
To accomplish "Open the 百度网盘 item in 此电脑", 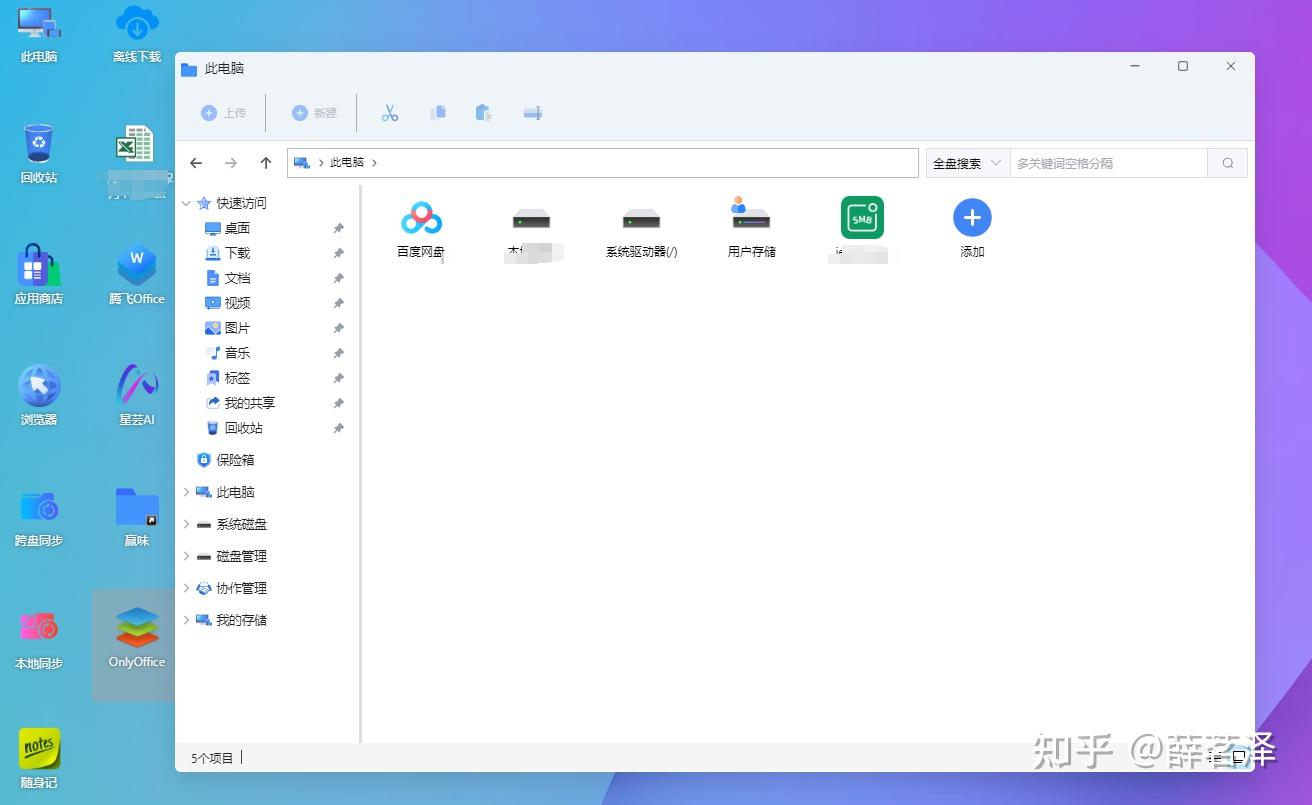I will click(421, 216).
